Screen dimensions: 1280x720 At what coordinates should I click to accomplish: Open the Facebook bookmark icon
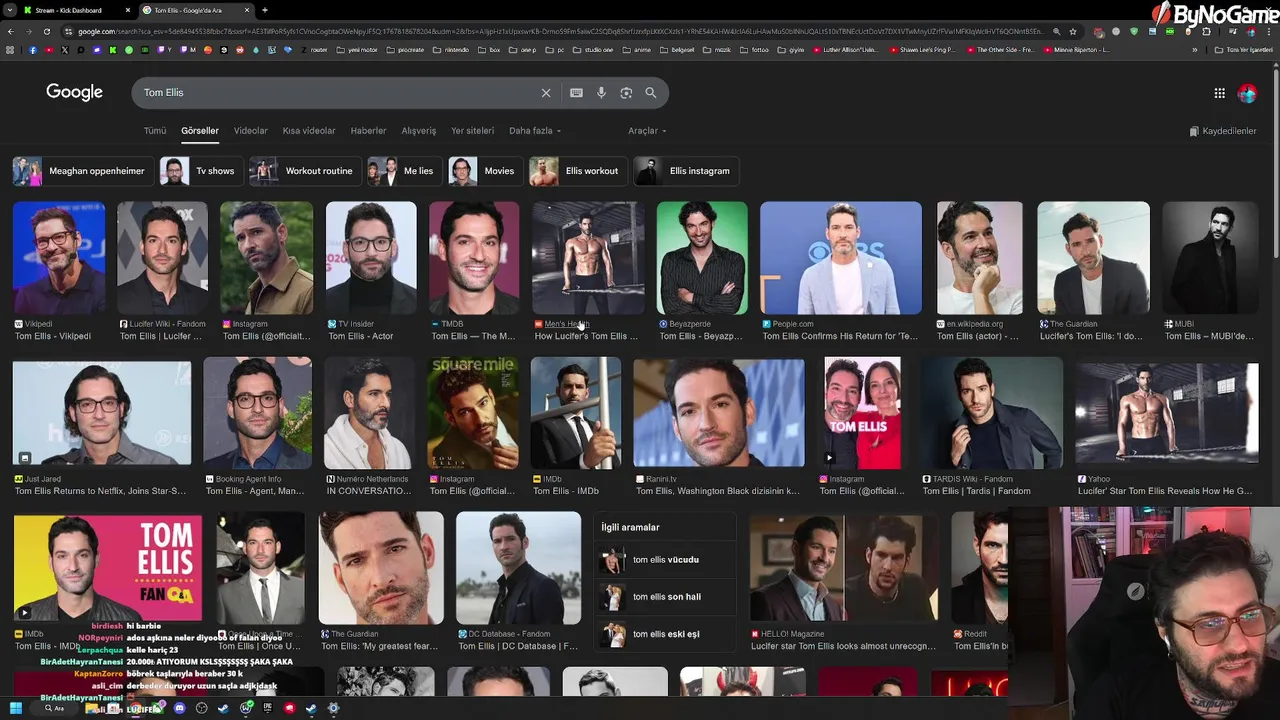[33, 49]
